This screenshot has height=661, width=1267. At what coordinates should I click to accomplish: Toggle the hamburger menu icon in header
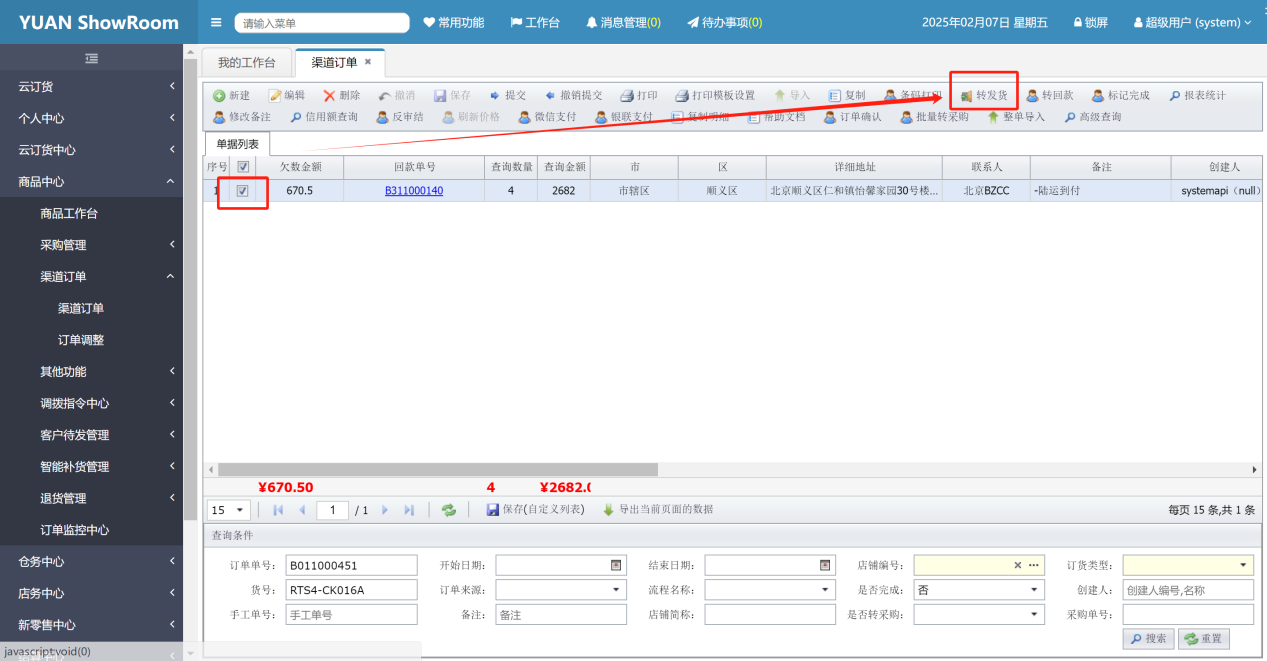coord(217,22)
